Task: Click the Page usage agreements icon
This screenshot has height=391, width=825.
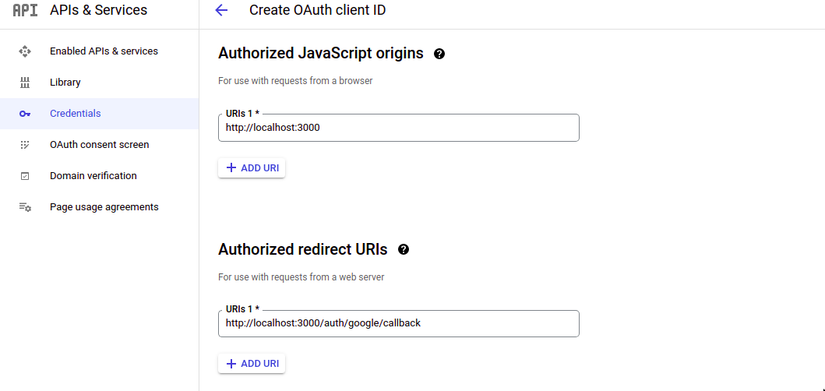Action: [x=25, y=207]
